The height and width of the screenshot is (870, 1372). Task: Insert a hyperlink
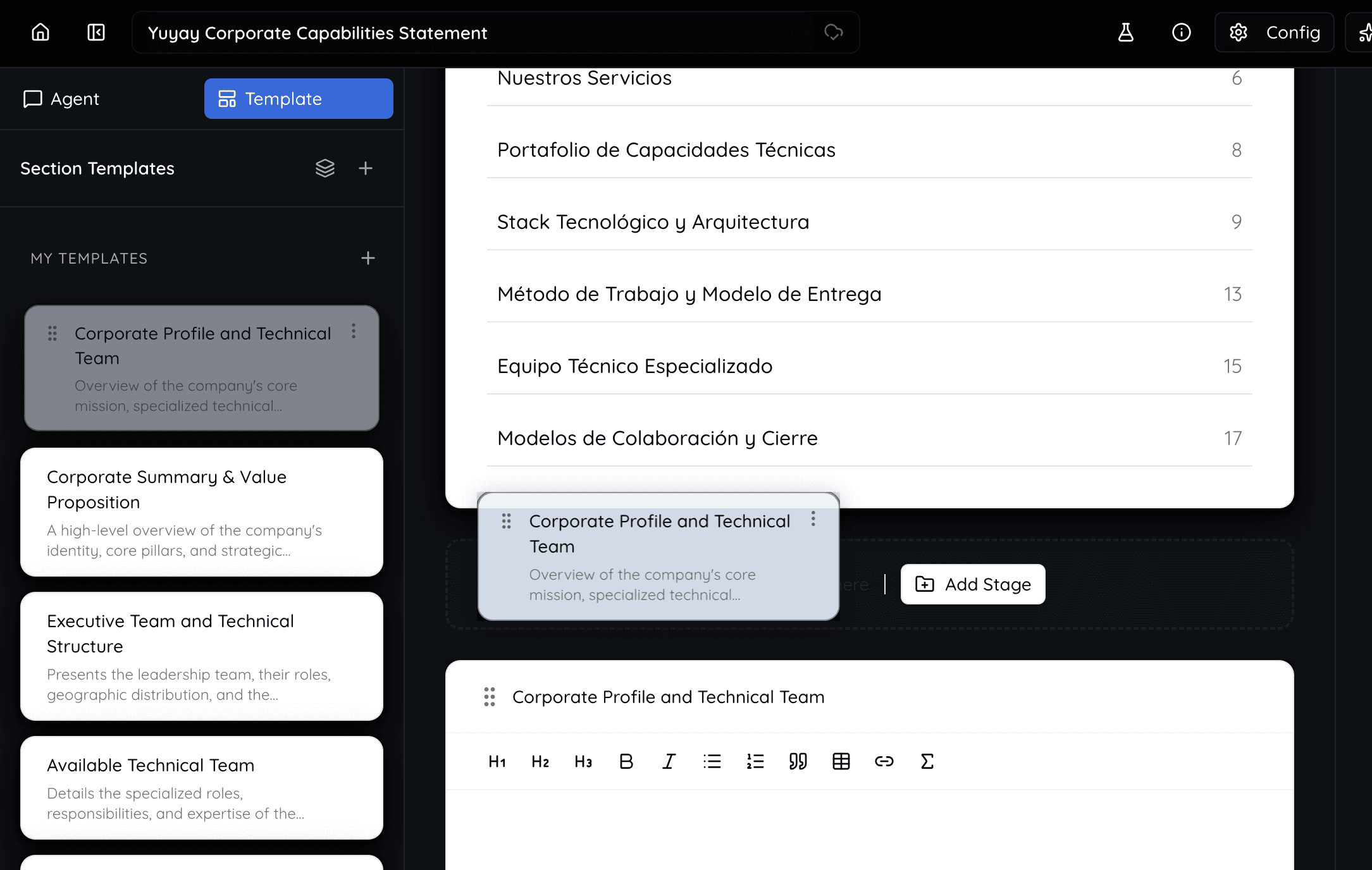(x=884, y=761)
